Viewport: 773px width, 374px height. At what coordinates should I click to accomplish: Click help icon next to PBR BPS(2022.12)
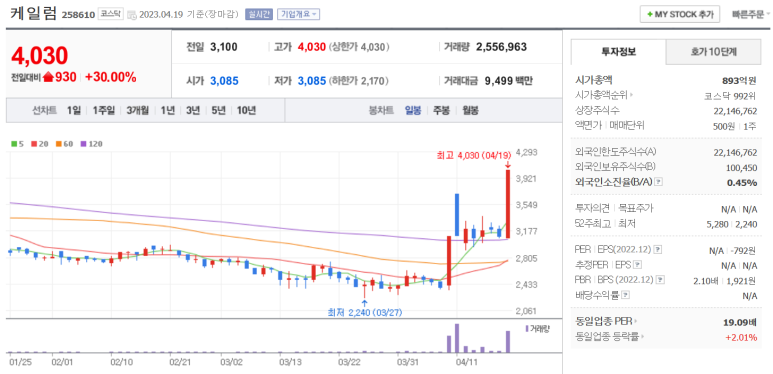[660, 280]
